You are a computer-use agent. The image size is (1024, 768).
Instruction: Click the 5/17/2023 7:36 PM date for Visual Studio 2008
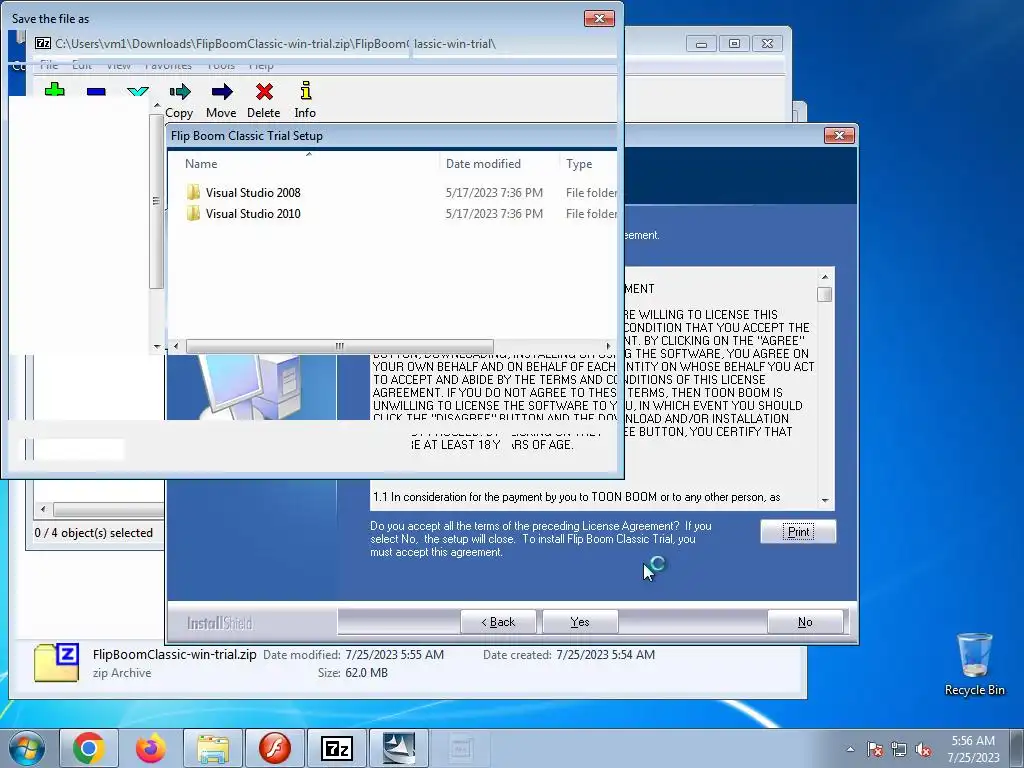pos(494,193)
